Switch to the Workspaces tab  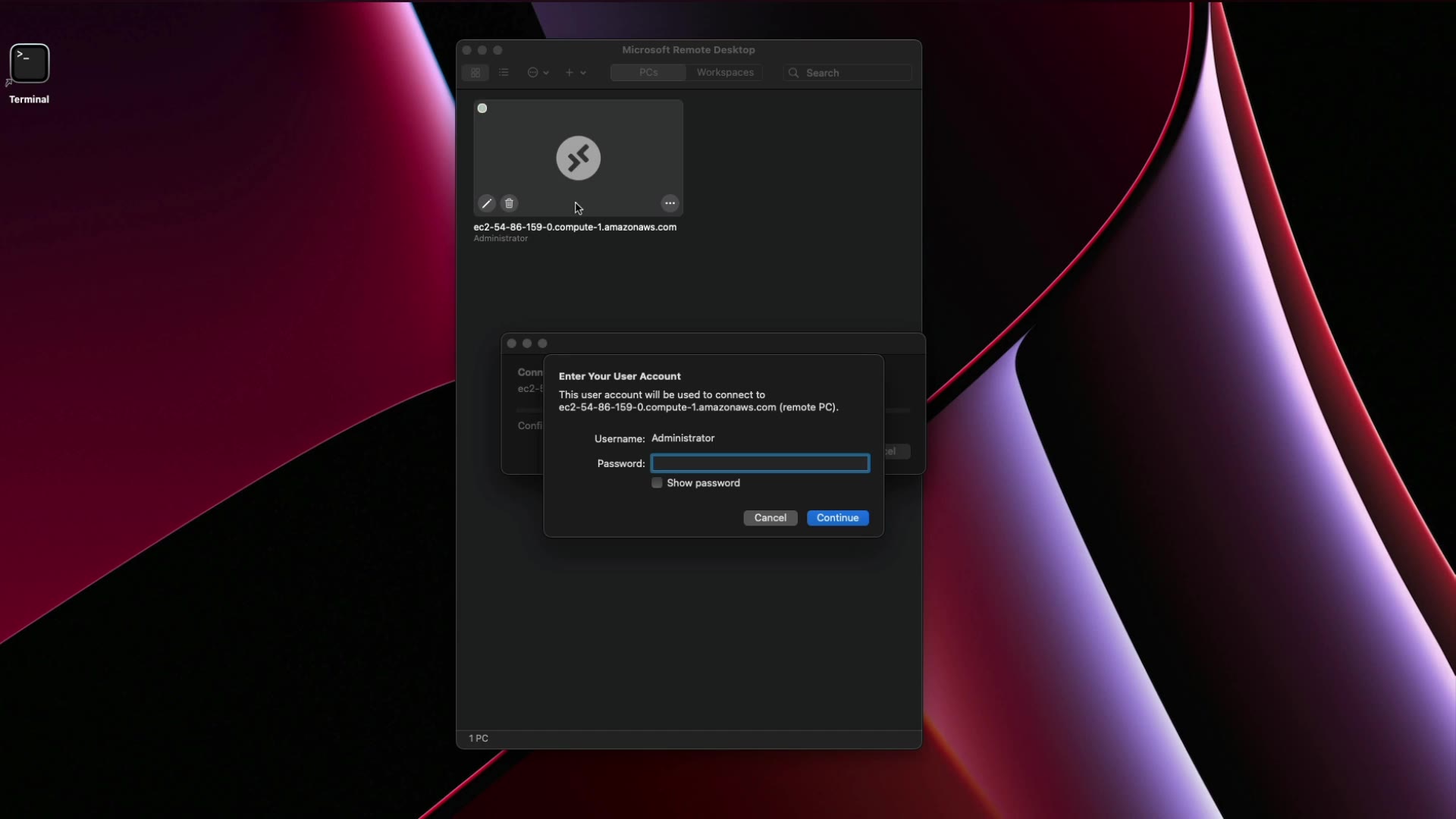[x=725, y=73]
